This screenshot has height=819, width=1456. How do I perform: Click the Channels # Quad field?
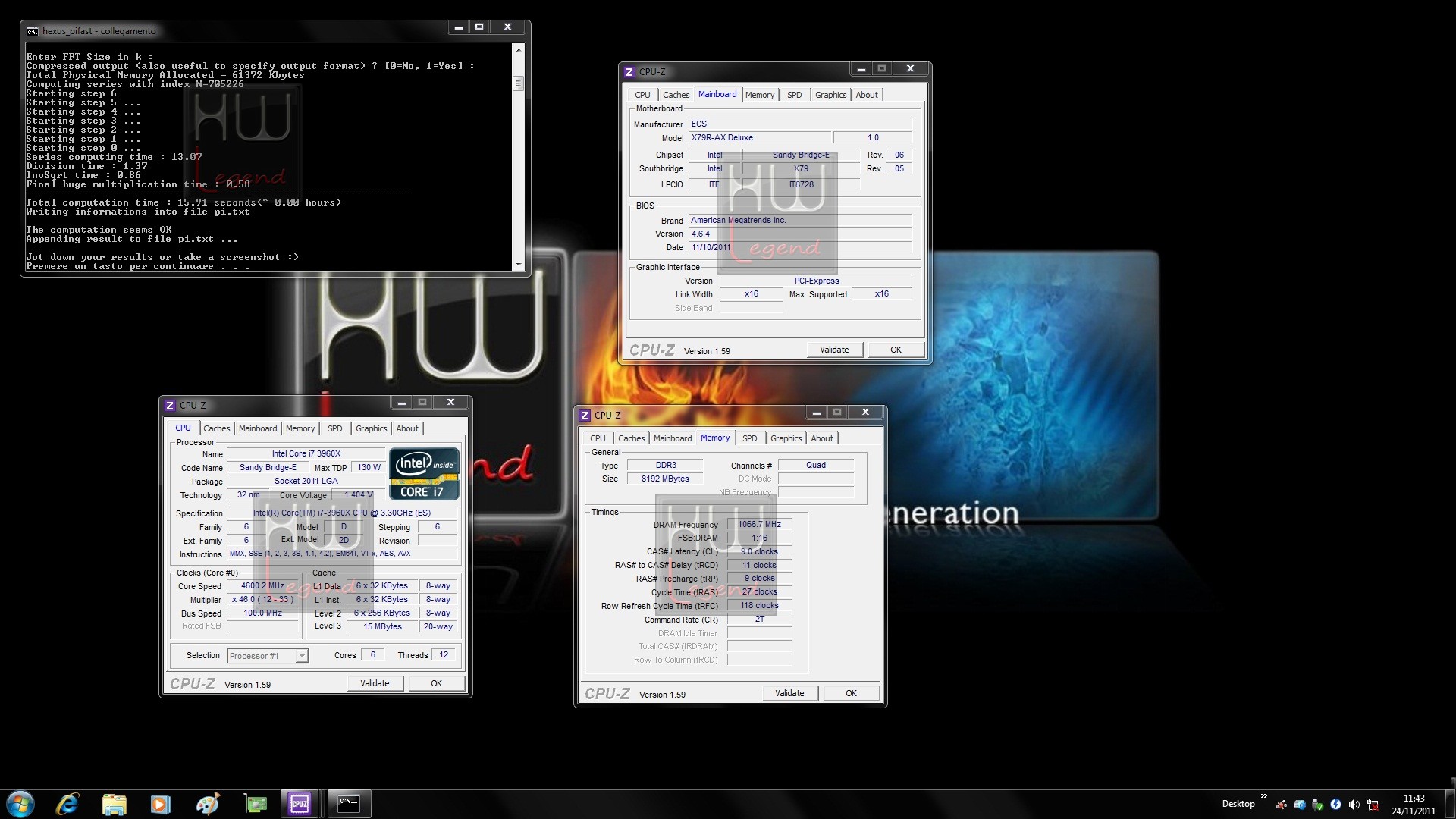[x=816, y=466]
